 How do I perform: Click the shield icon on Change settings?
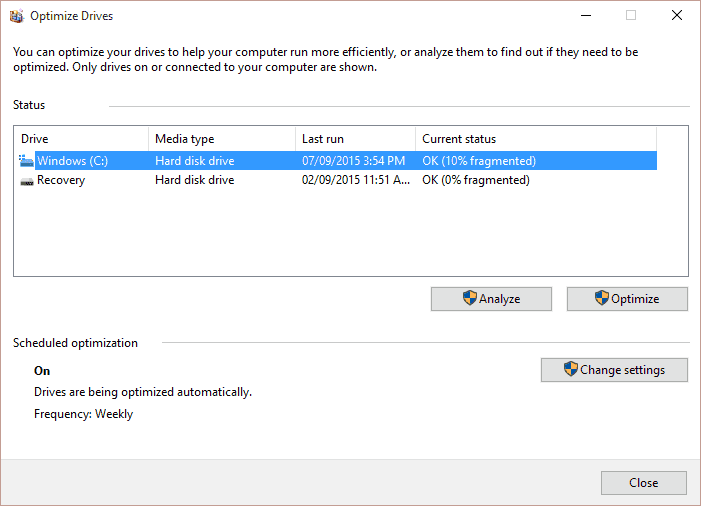(x=570, y=369)
